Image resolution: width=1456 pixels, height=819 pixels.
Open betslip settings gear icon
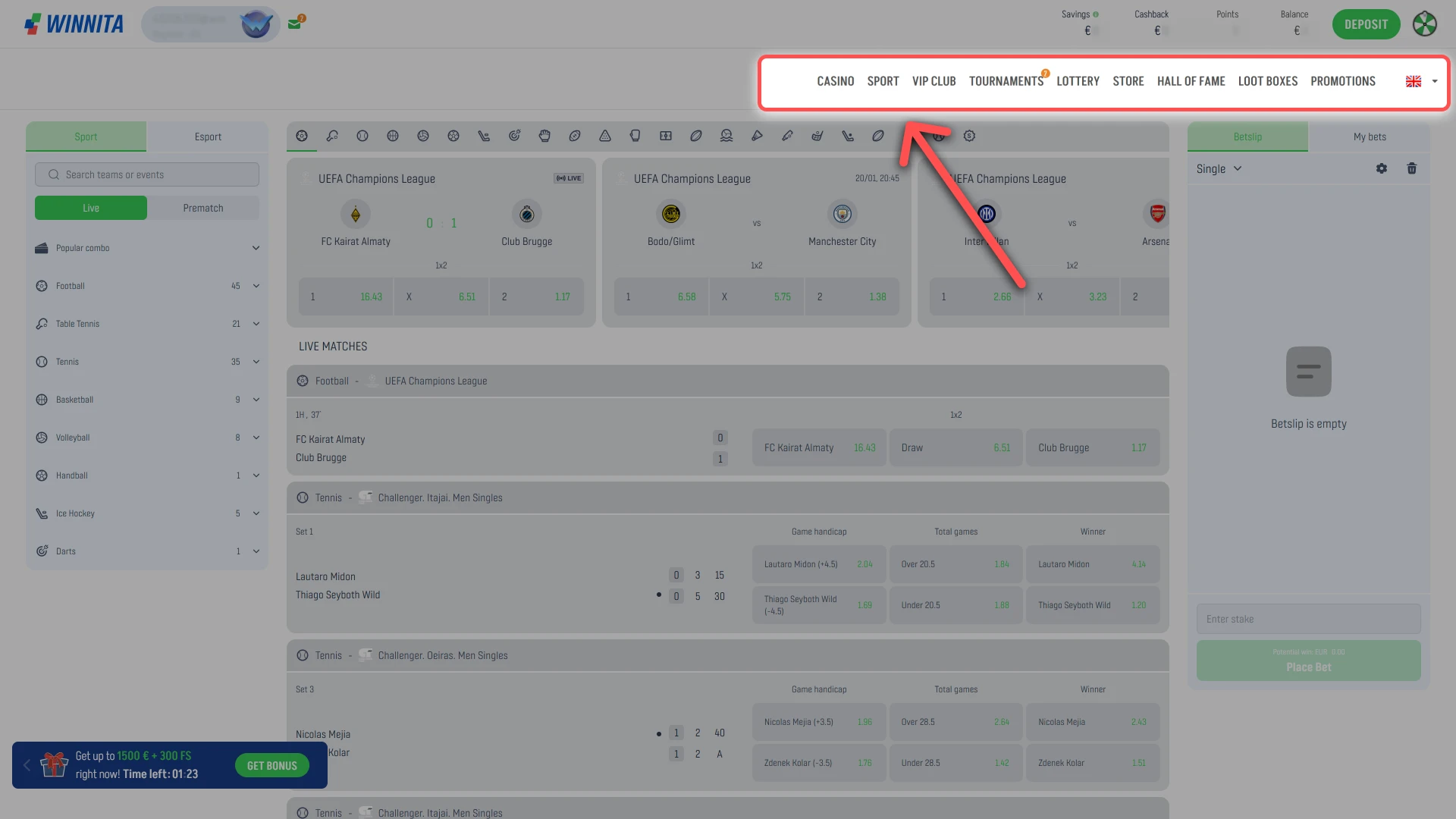tap(1382, 168)
